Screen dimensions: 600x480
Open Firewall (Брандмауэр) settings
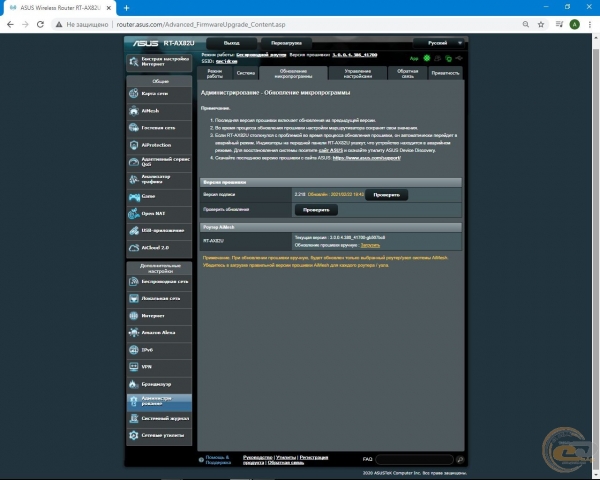[159, 384]
